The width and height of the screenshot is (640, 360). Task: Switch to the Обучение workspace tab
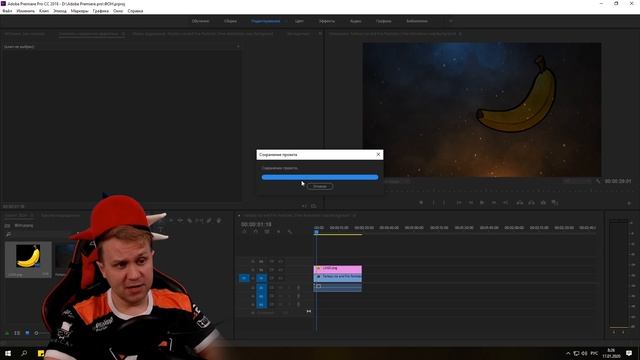tap(200, 21)
